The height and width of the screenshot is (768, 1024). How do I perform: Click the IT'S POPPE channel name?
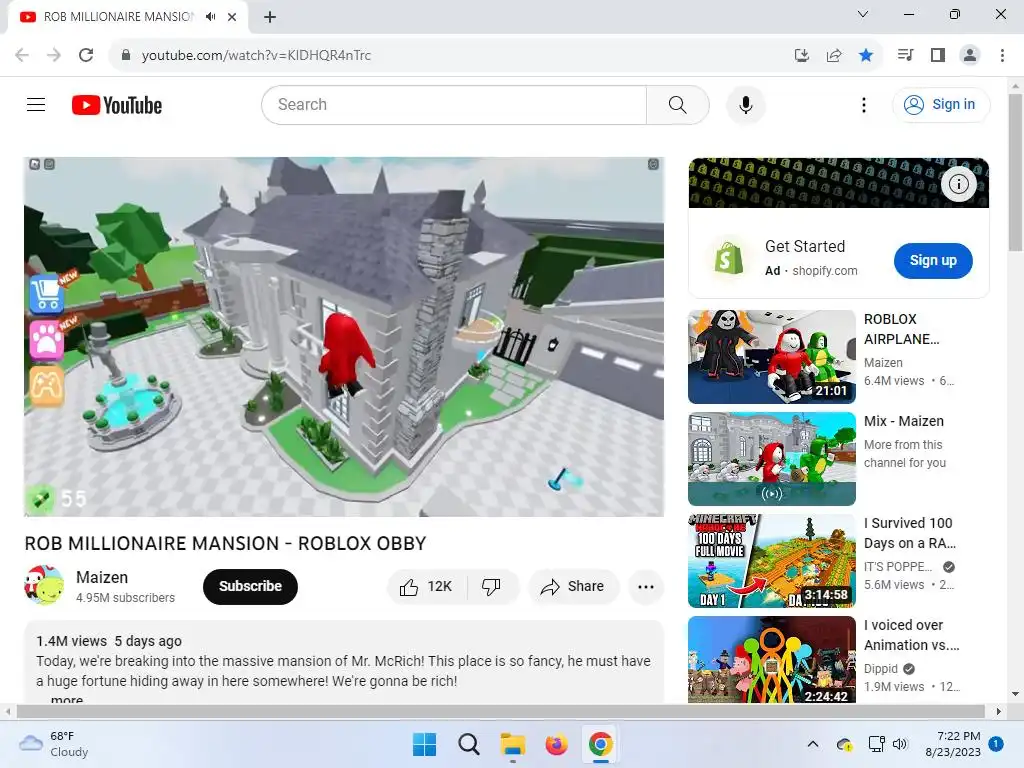point(897,566)
